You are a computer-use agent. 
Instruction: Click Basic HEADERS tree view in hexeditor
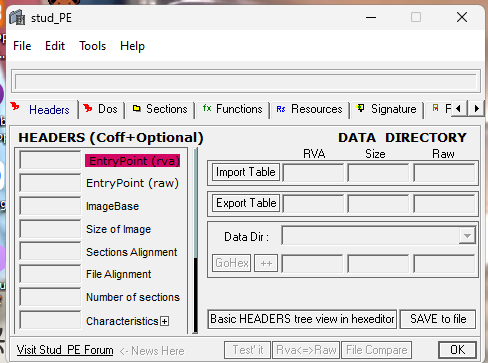tap(302, 319)
